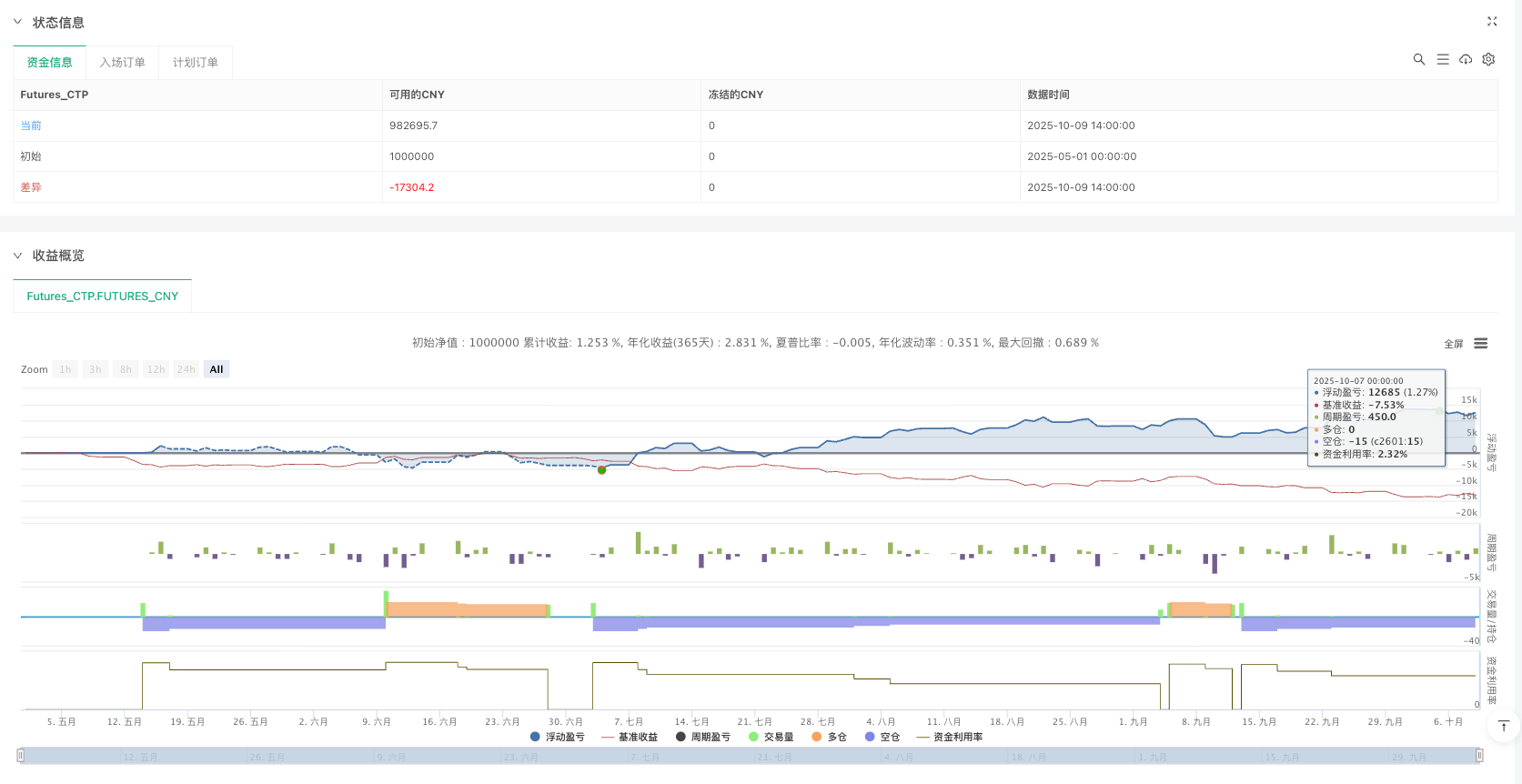Screen dimensions: 1522x784
Task: Open the list view lines icon
Action: pos(1443,59)
